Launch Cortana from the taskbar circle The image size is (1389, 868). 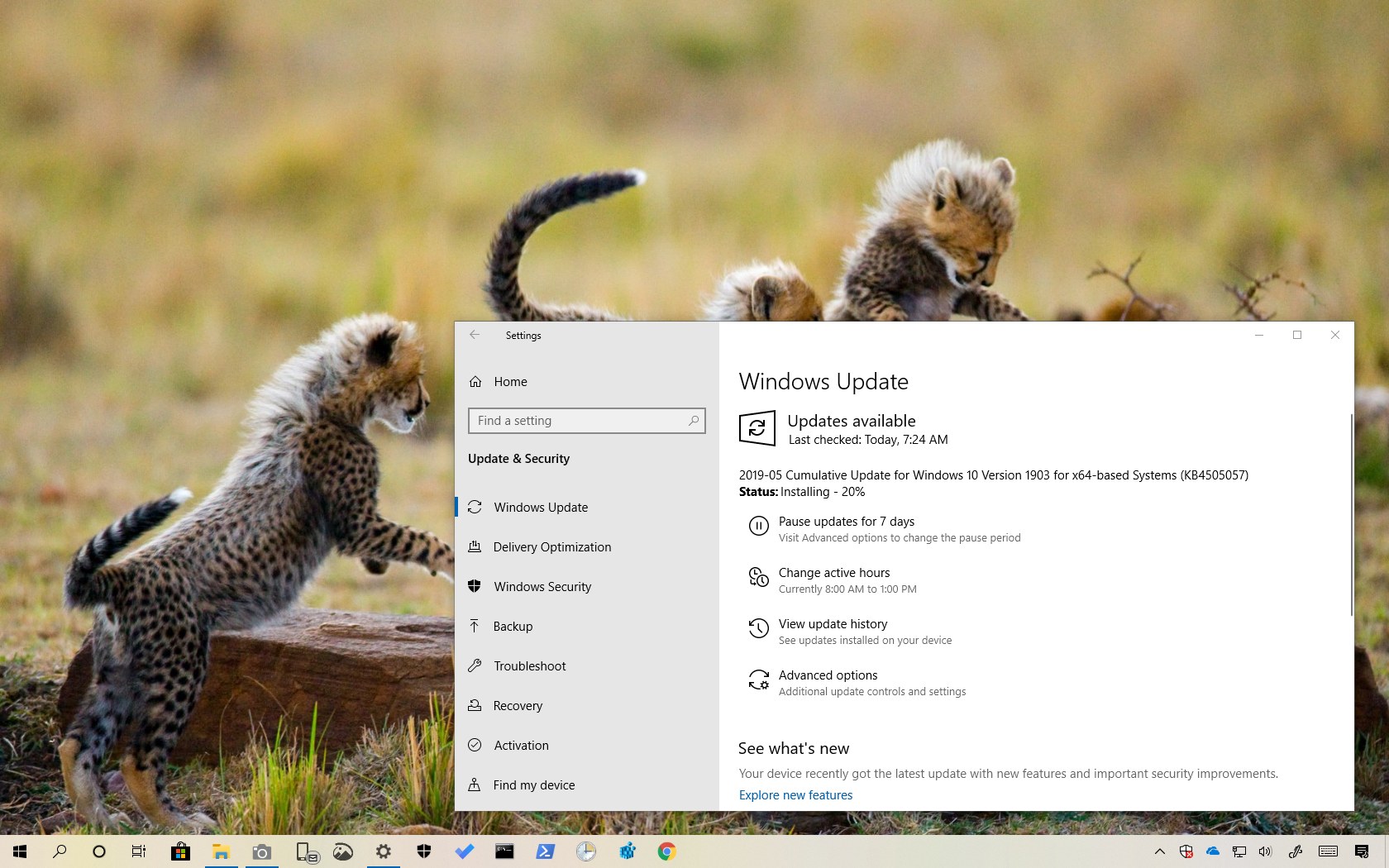coord(99,851)
